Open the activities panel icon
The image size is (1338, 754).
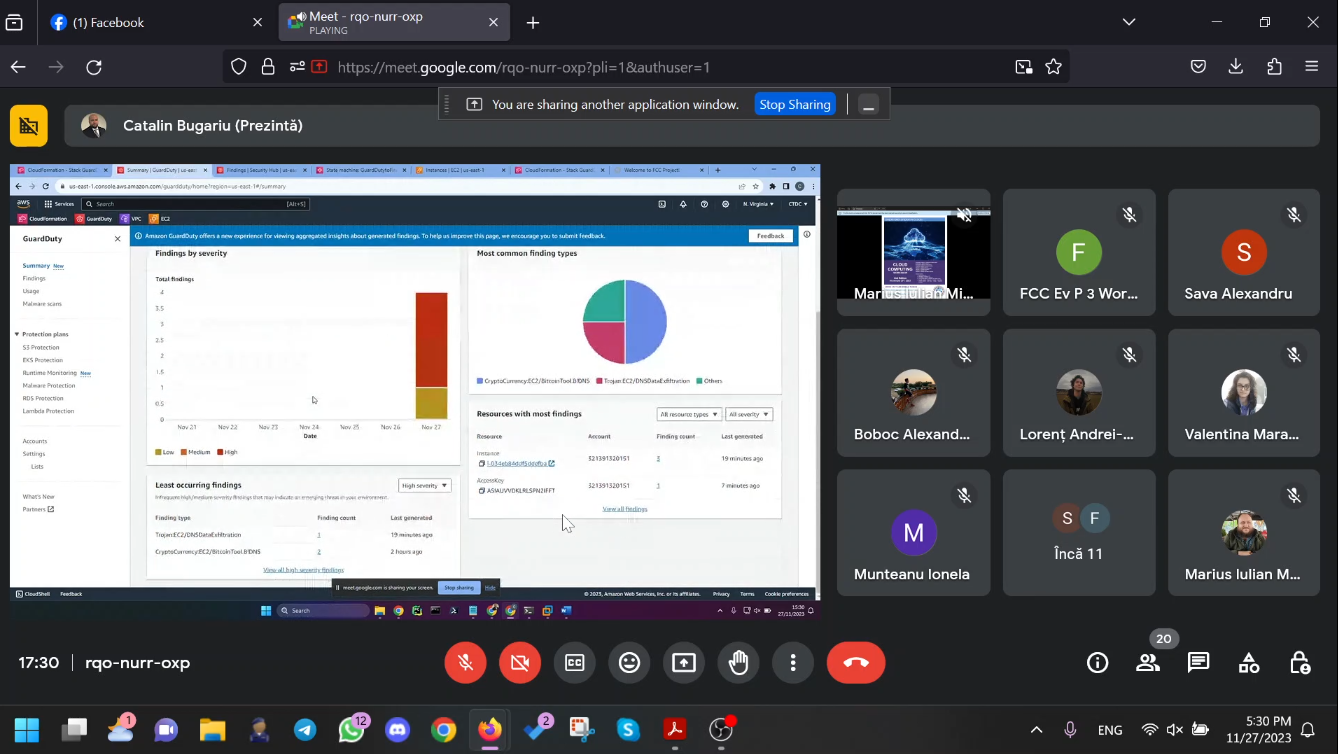pyautogui.click(x=1249, y=662)
